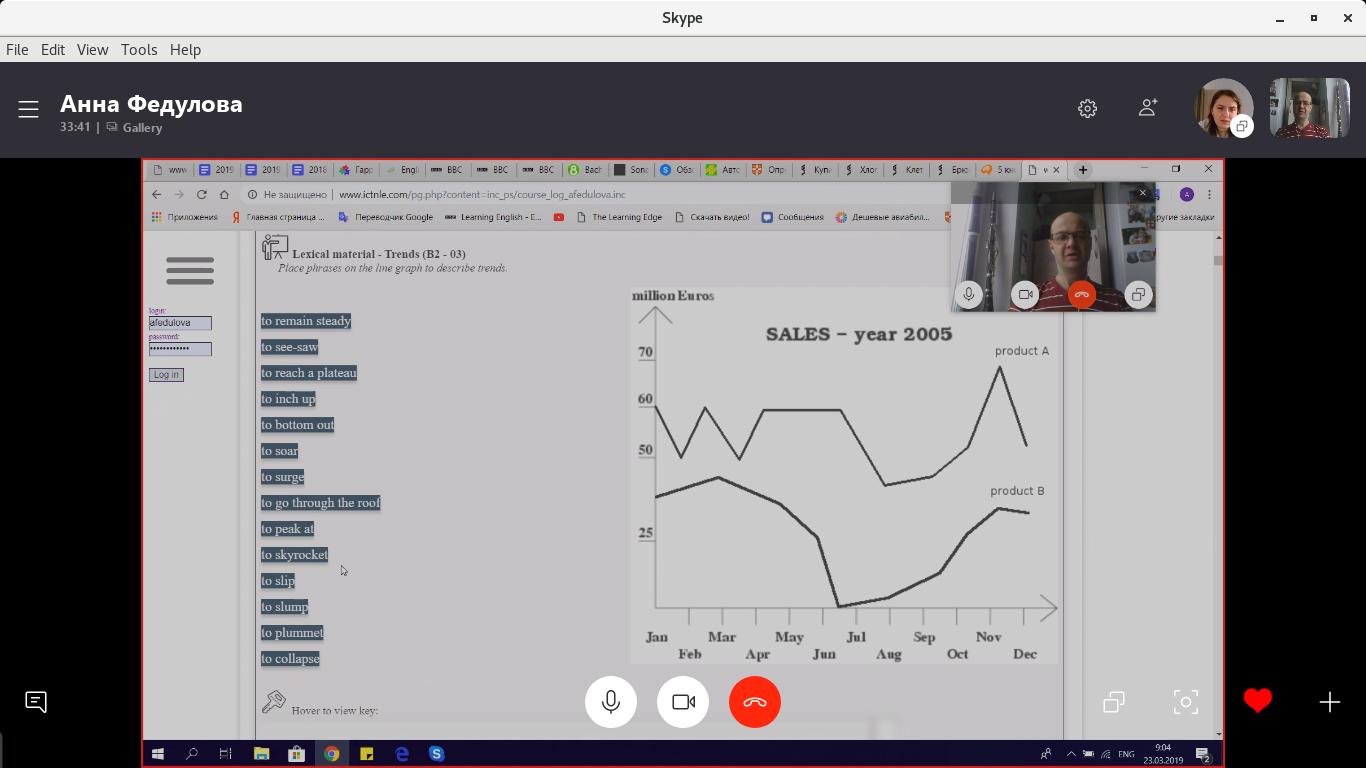
Task: Take a snapshot of the call
Action: [1185, 702]
